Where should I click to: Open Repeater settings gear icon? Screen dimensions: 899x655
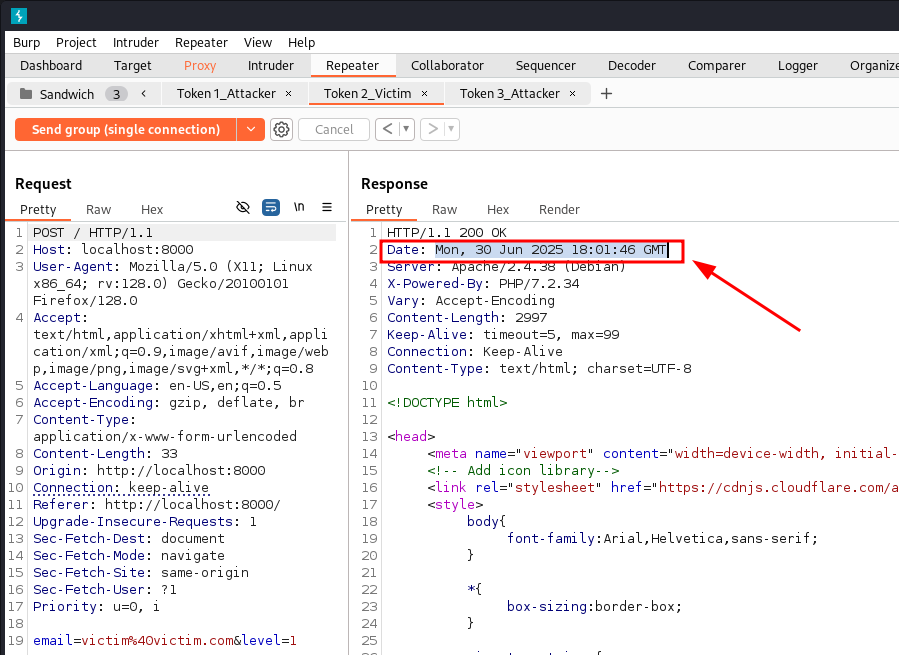point(281,130)
